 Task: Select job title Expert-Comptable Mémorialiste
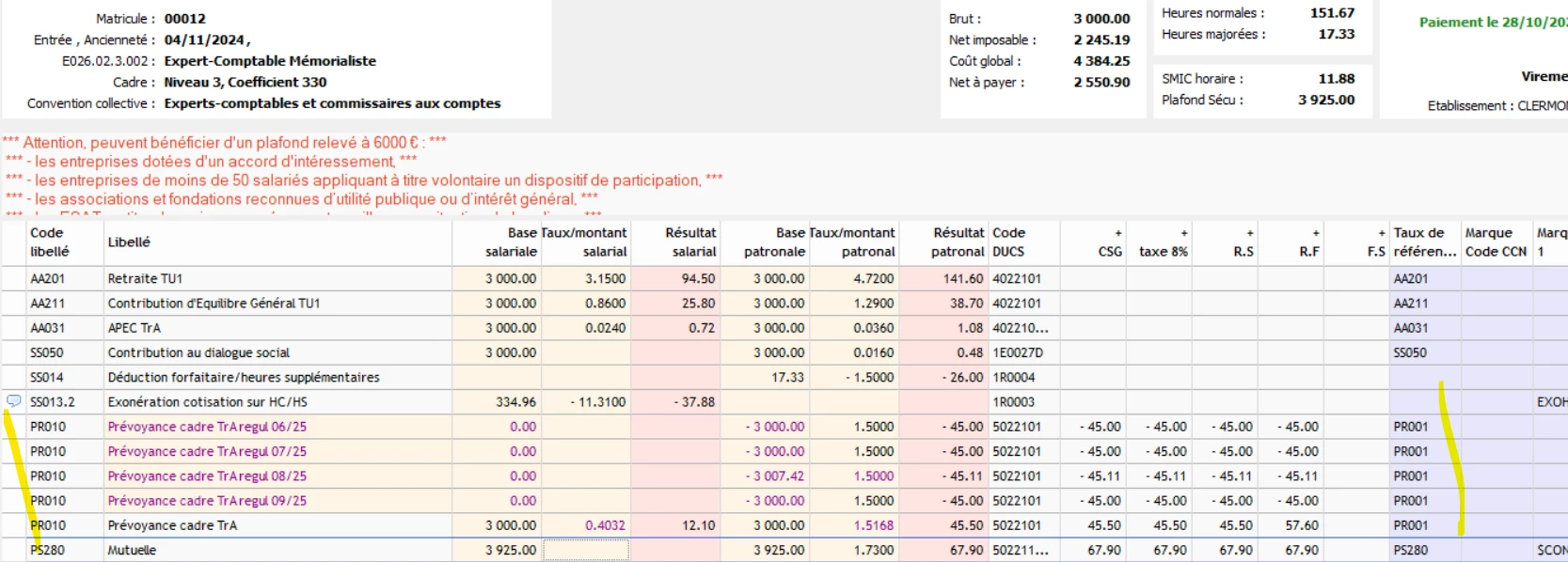pyautogui.click(x=270, y=61)
